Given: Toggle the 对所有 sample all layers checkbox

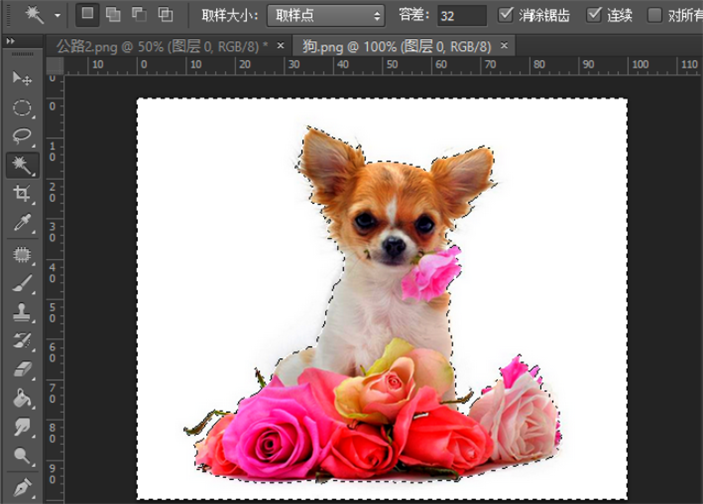Looking at the screenshot, I should tap(655, 15).
